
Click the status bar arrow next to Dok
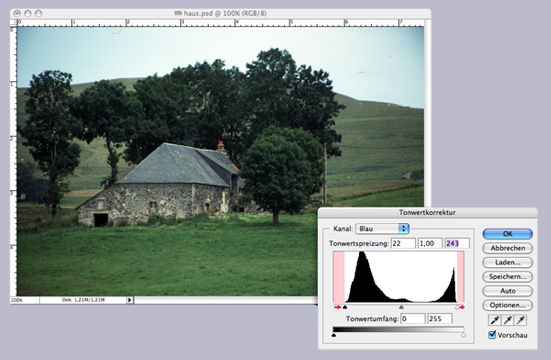[x=130, y=300]
